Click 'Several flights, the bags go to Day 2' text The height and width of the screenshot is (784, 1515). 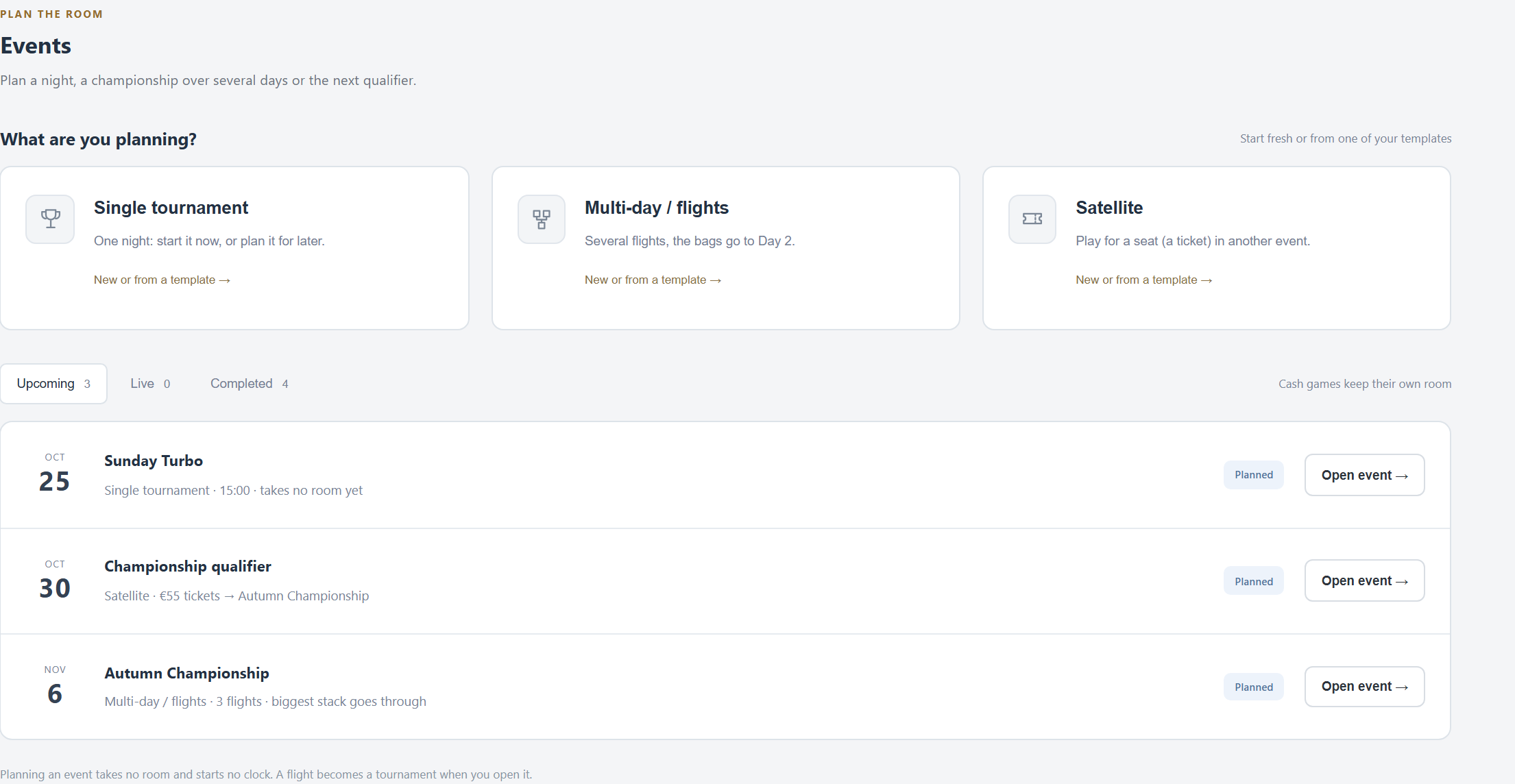(690, 241)
